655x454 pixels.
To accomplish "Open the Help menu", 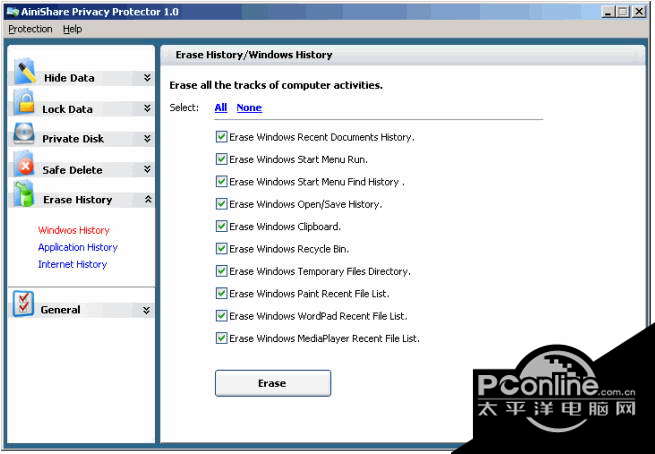I will (72, 29).
